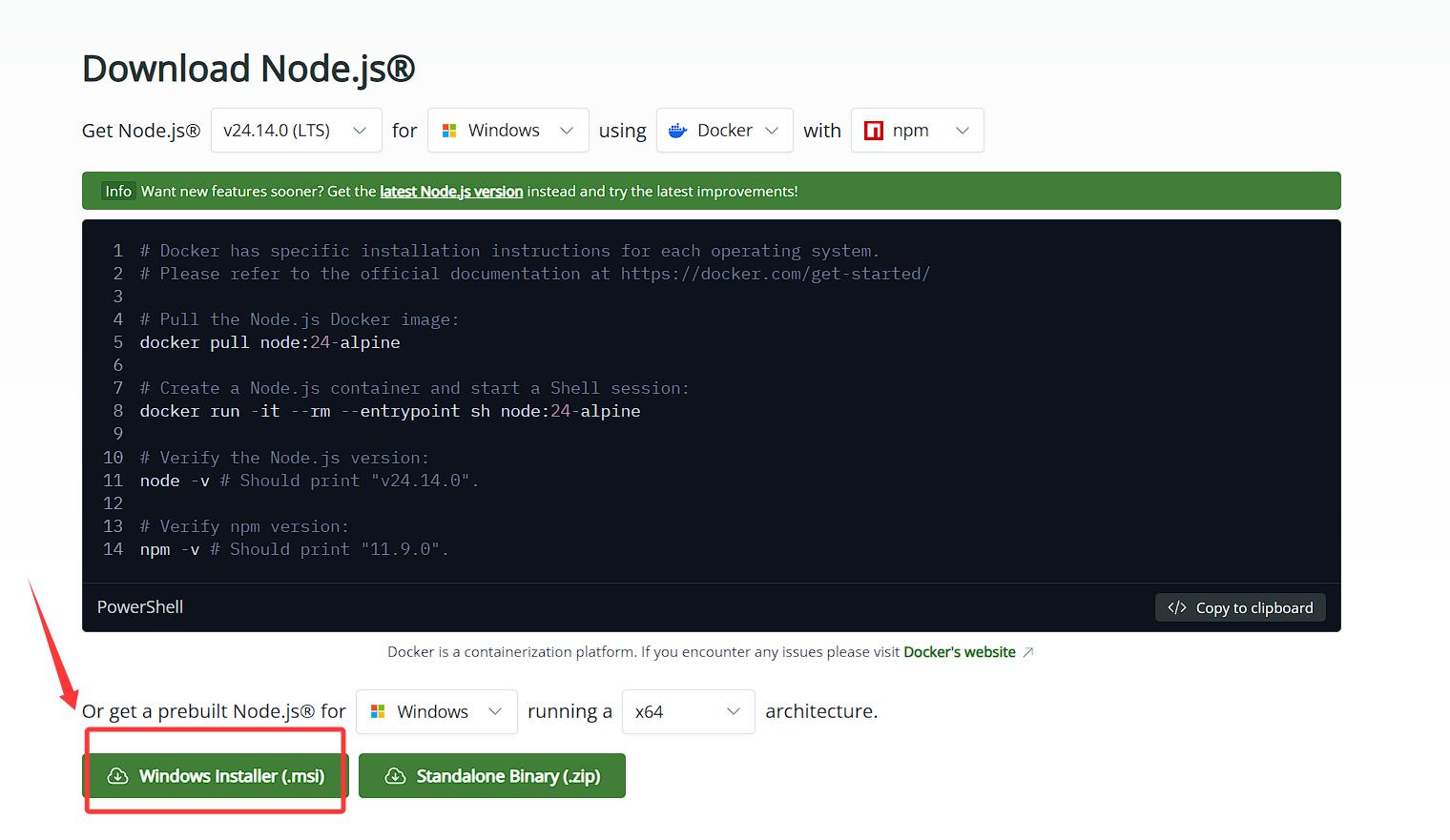
Task: Expand the Windows operating system dropdown at top
Action: point(507,131)
